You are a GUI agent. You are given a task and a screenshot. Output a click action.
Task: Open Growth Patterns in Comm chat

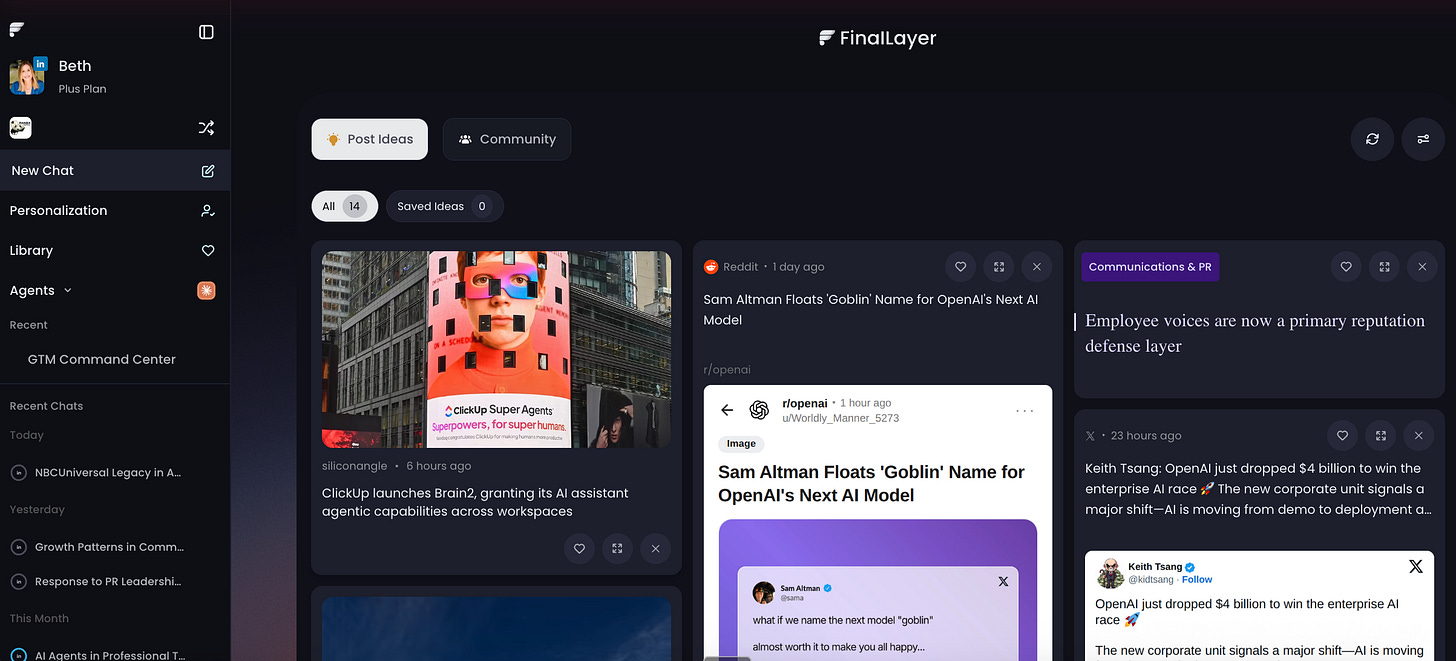tap(109, 547)
